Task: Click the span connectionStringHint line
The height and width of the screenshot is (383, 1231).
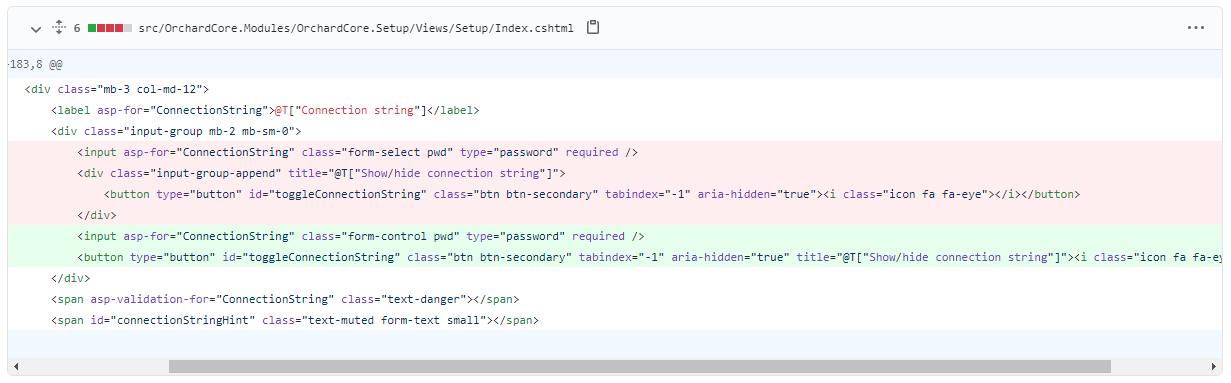Action: tap(615, 320)
